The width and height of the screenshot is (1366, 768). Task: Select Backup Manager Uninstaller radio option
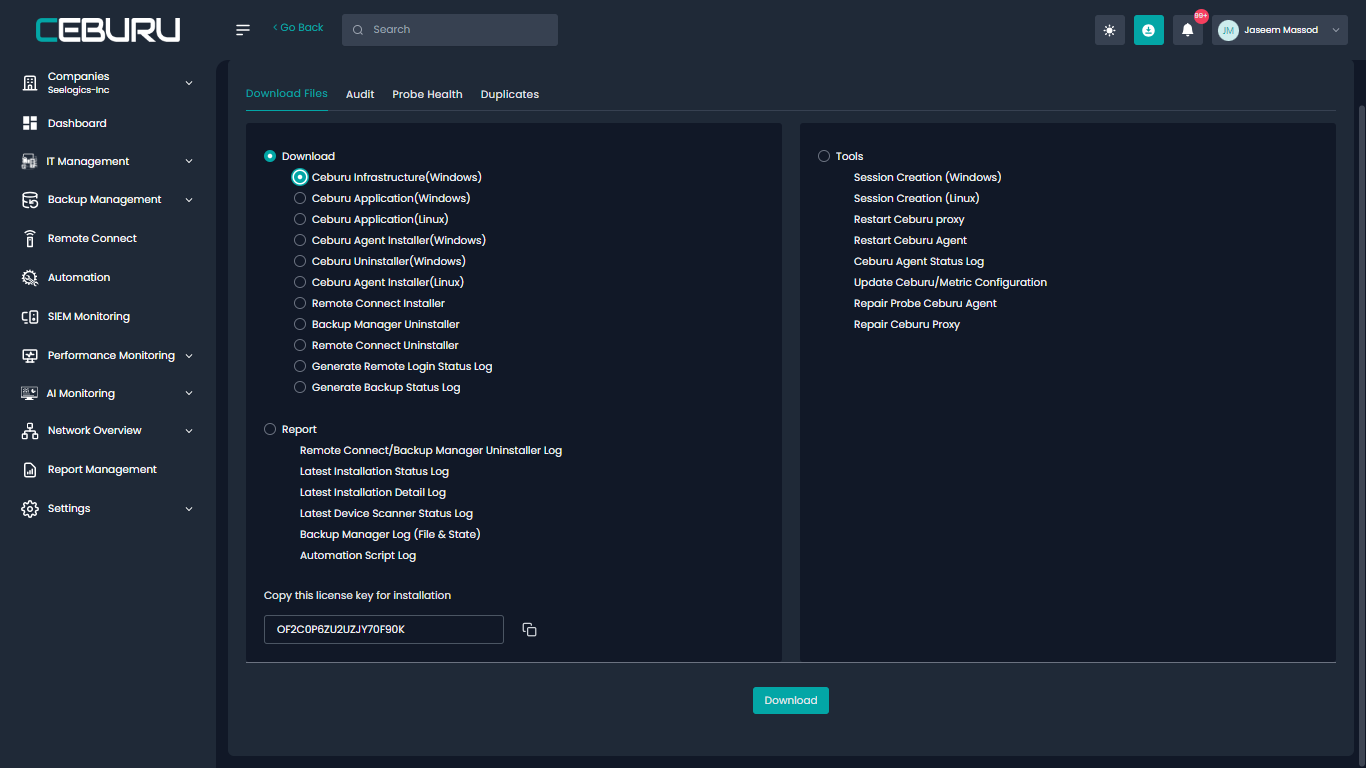coord(300,324)
